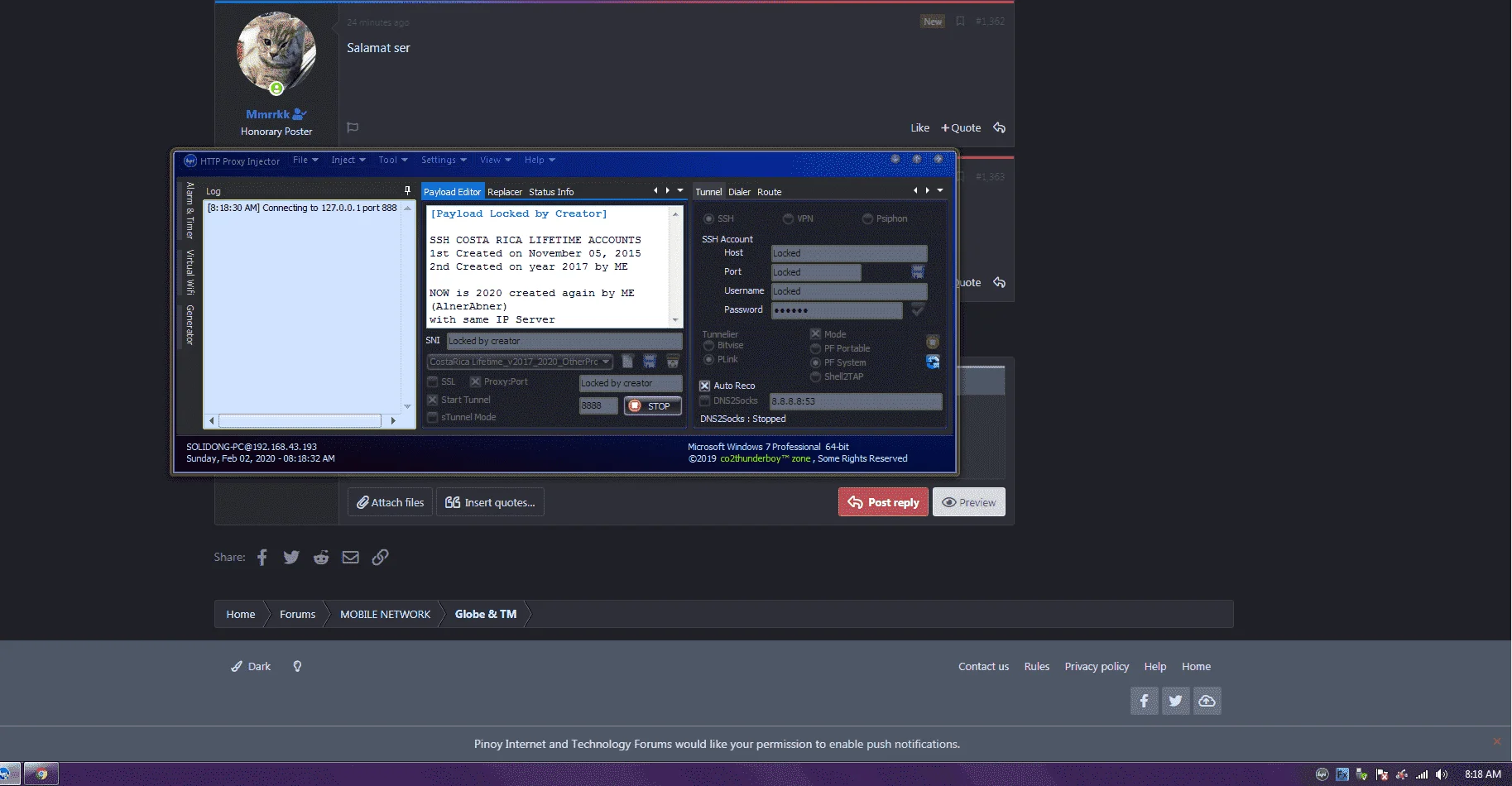Select the SSH radio button

click(x=708, y=218)
